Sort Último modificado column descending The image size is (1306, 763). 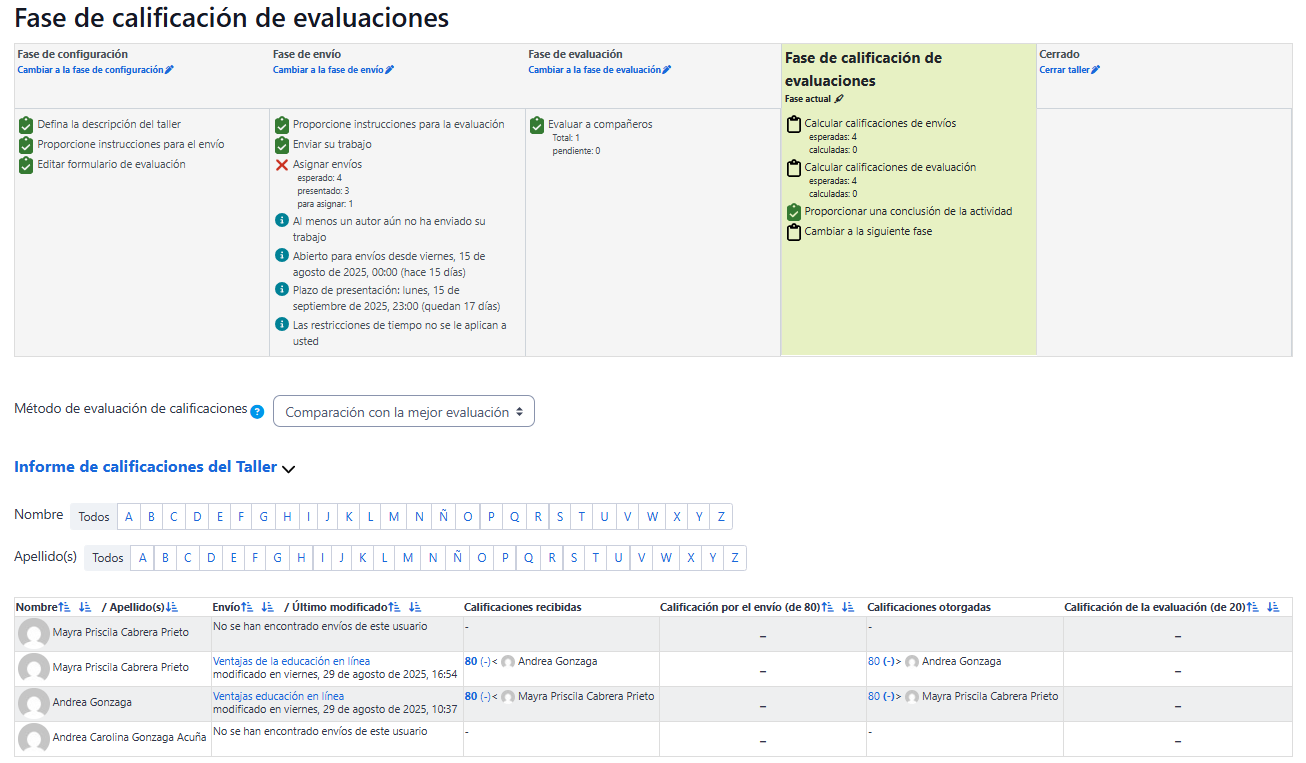[415, 607]
